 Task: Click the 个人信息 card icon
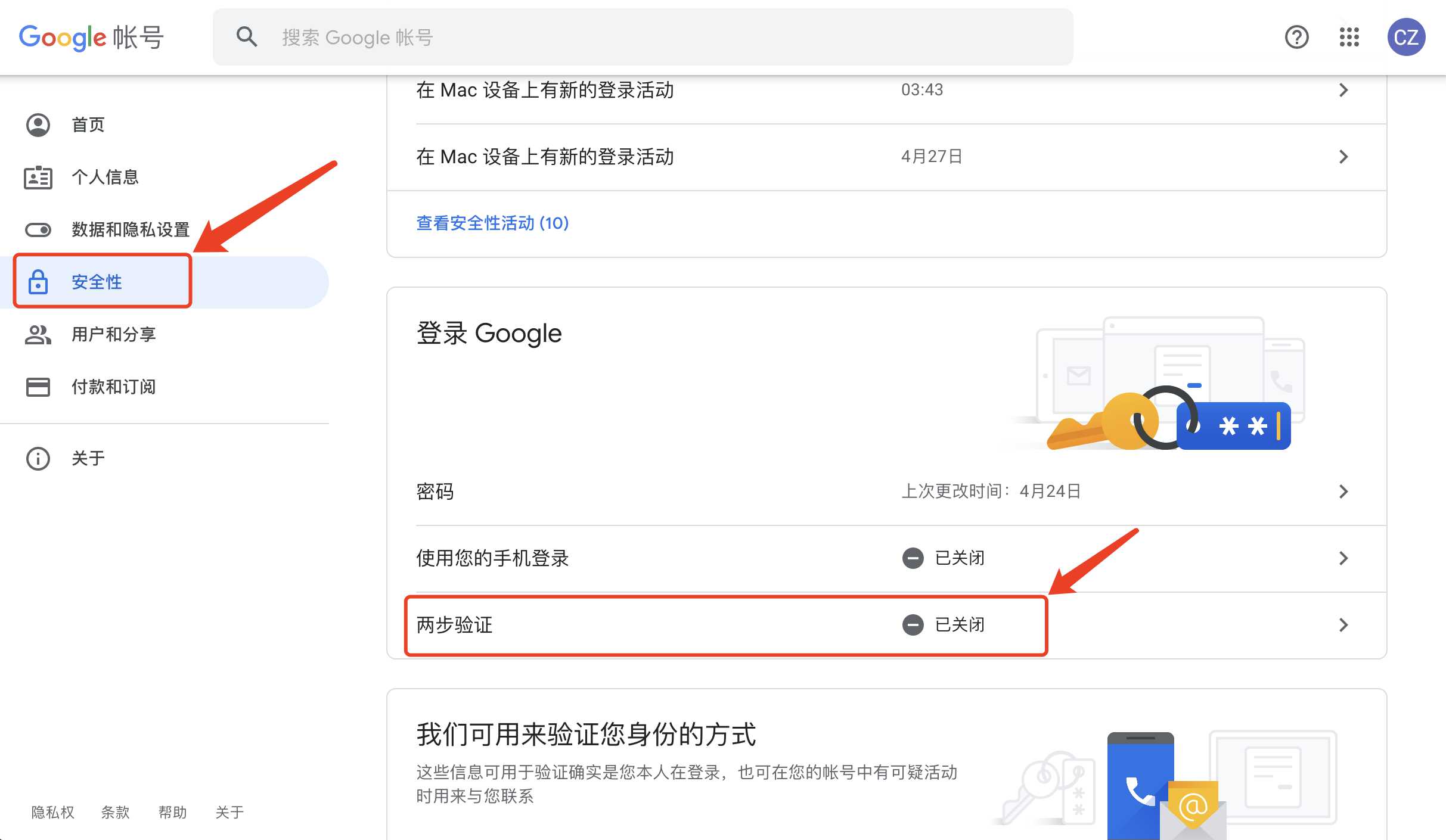point(38,177)
